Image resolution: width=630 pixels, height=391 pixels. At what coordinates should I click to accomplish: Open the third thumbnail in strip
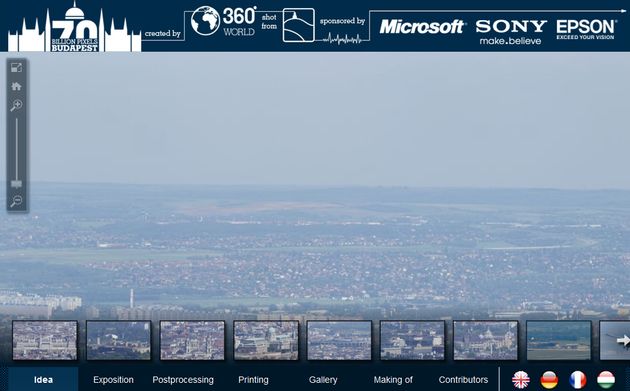click(192, 340)
